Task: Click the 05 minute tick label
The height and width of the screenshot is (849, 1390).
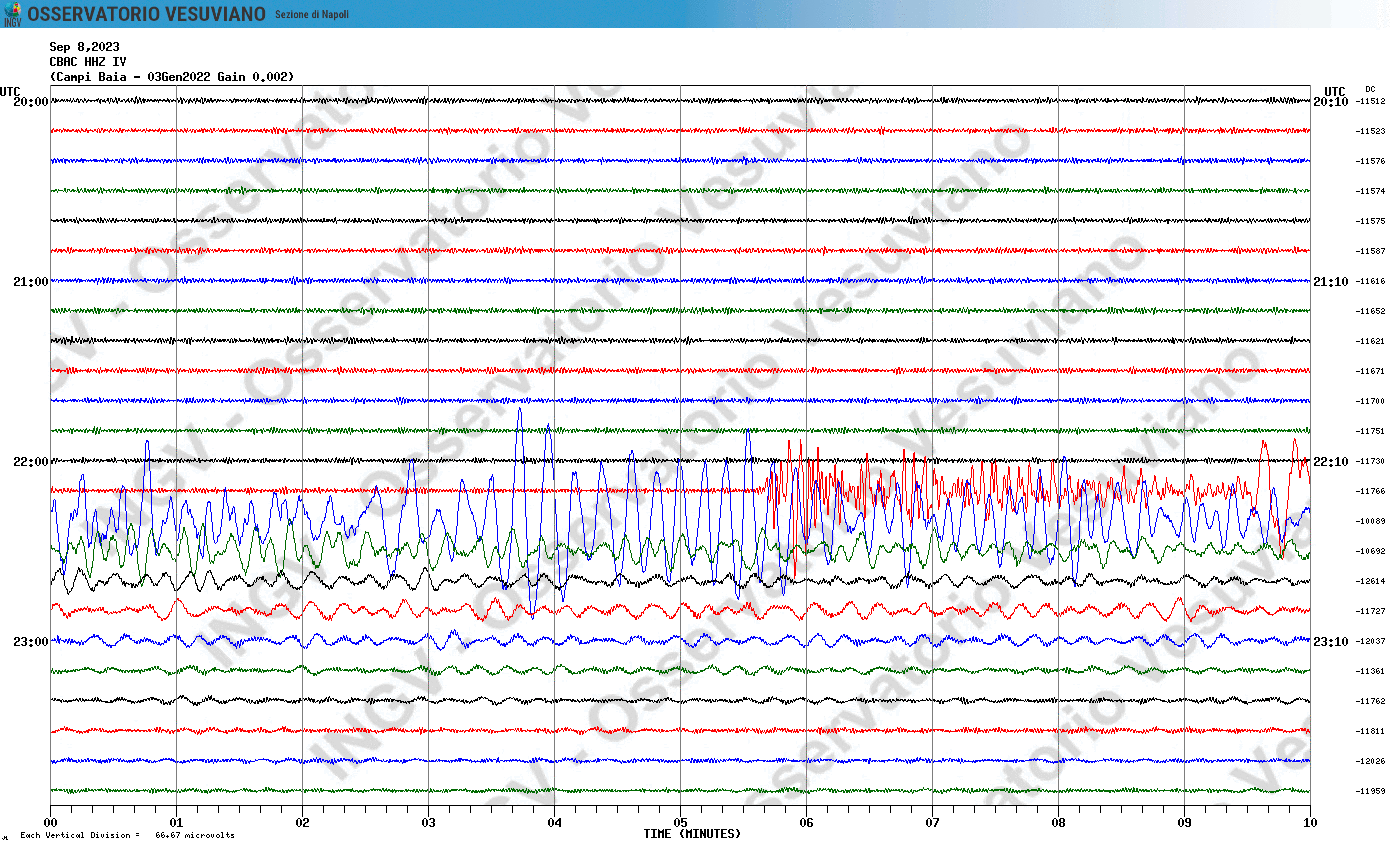Action: (x=680, y=823)
